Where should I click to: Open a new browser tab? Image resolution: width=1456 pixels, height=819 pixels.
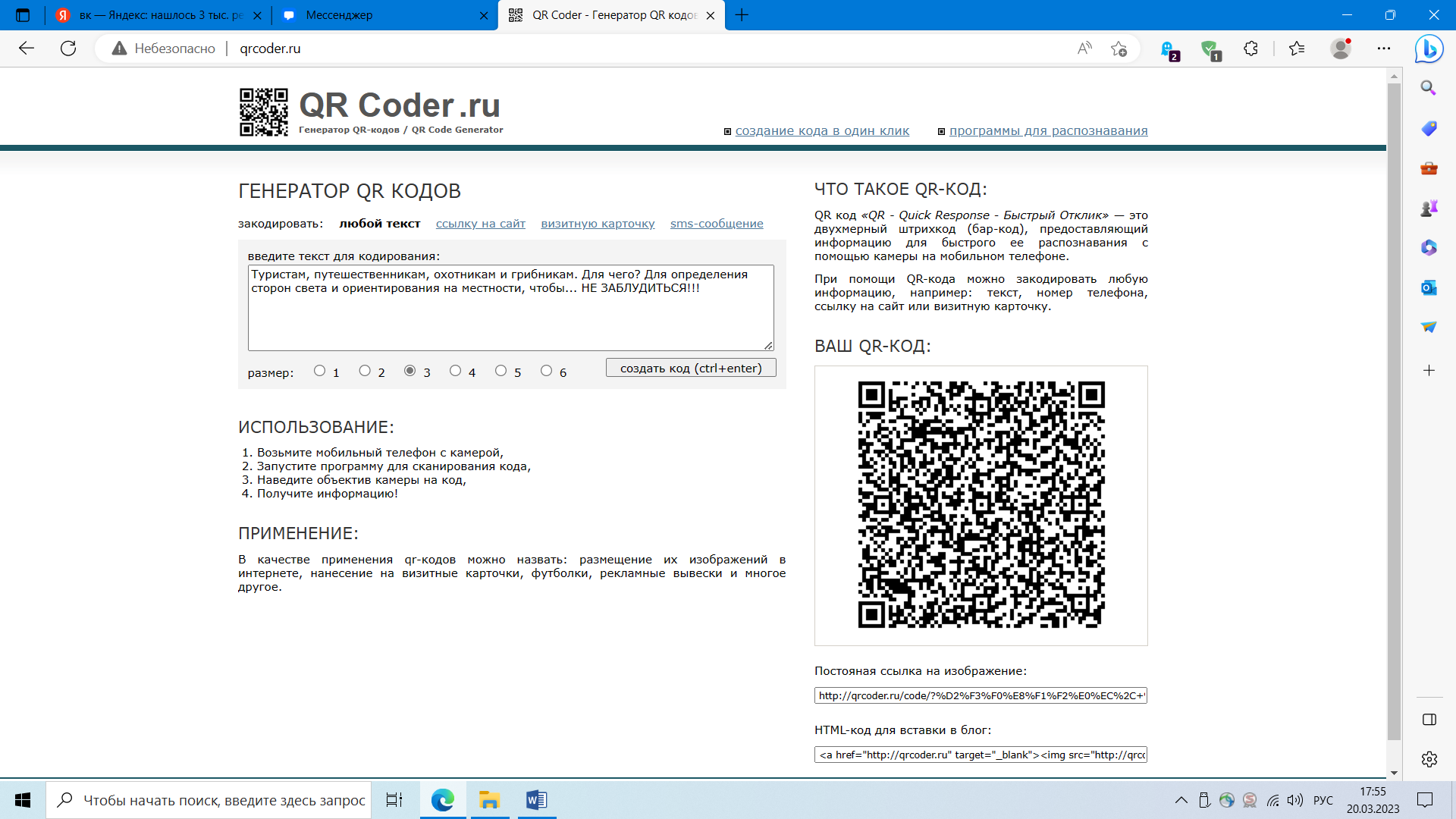742,15
